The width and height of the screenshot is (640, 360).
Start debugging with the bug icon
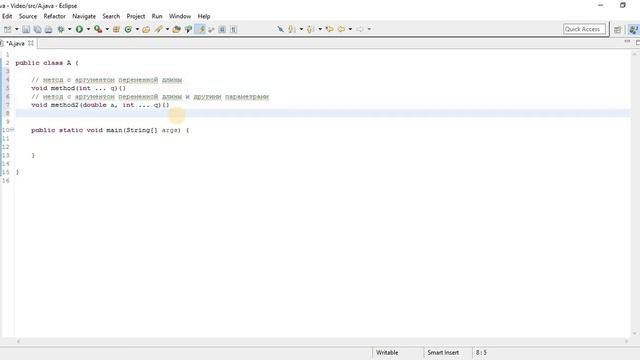pos(61,29)
